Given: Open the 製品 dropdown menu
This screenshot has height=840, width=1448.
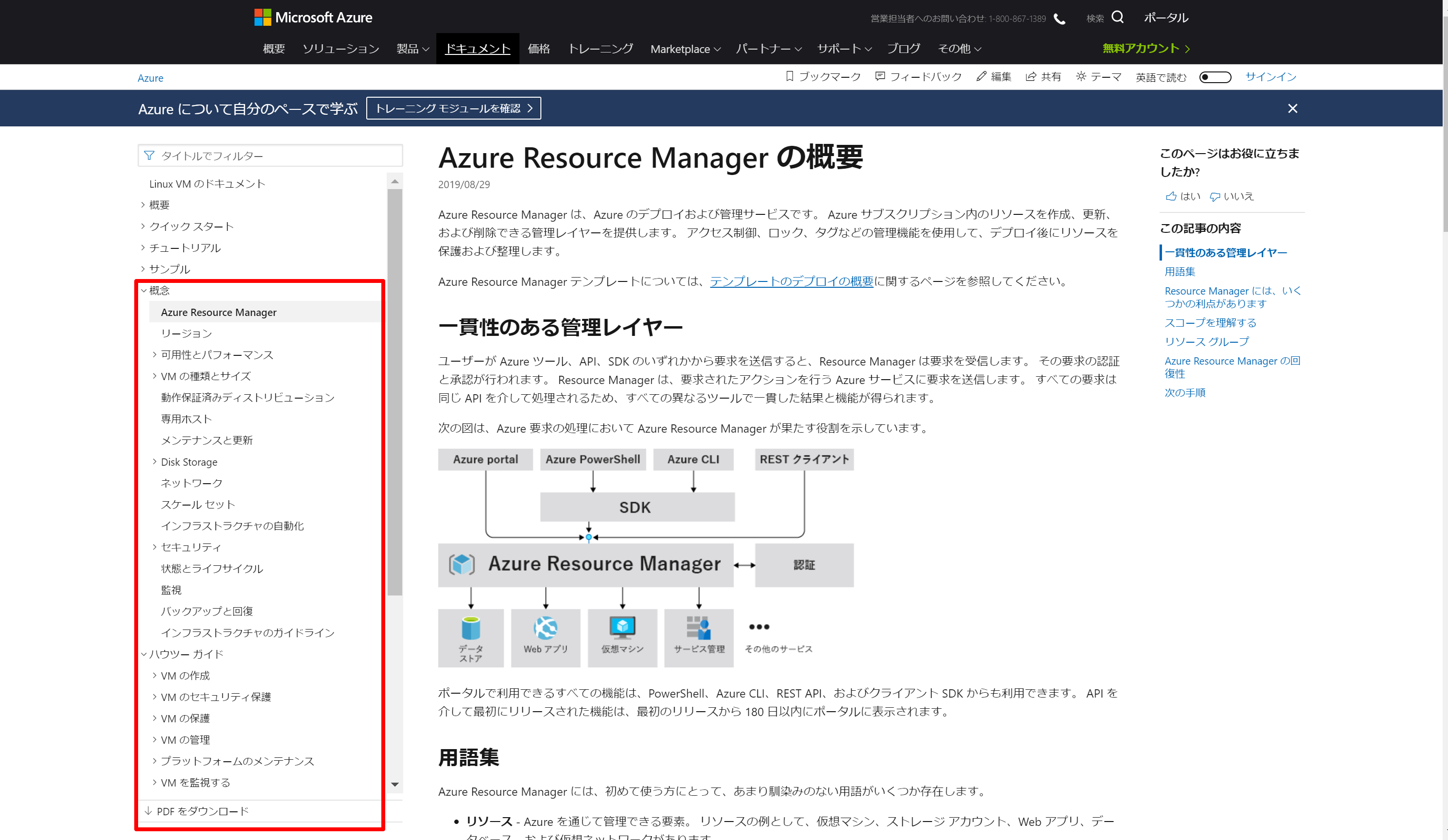Looking at the screenshot, I should [x=412, y=49].
